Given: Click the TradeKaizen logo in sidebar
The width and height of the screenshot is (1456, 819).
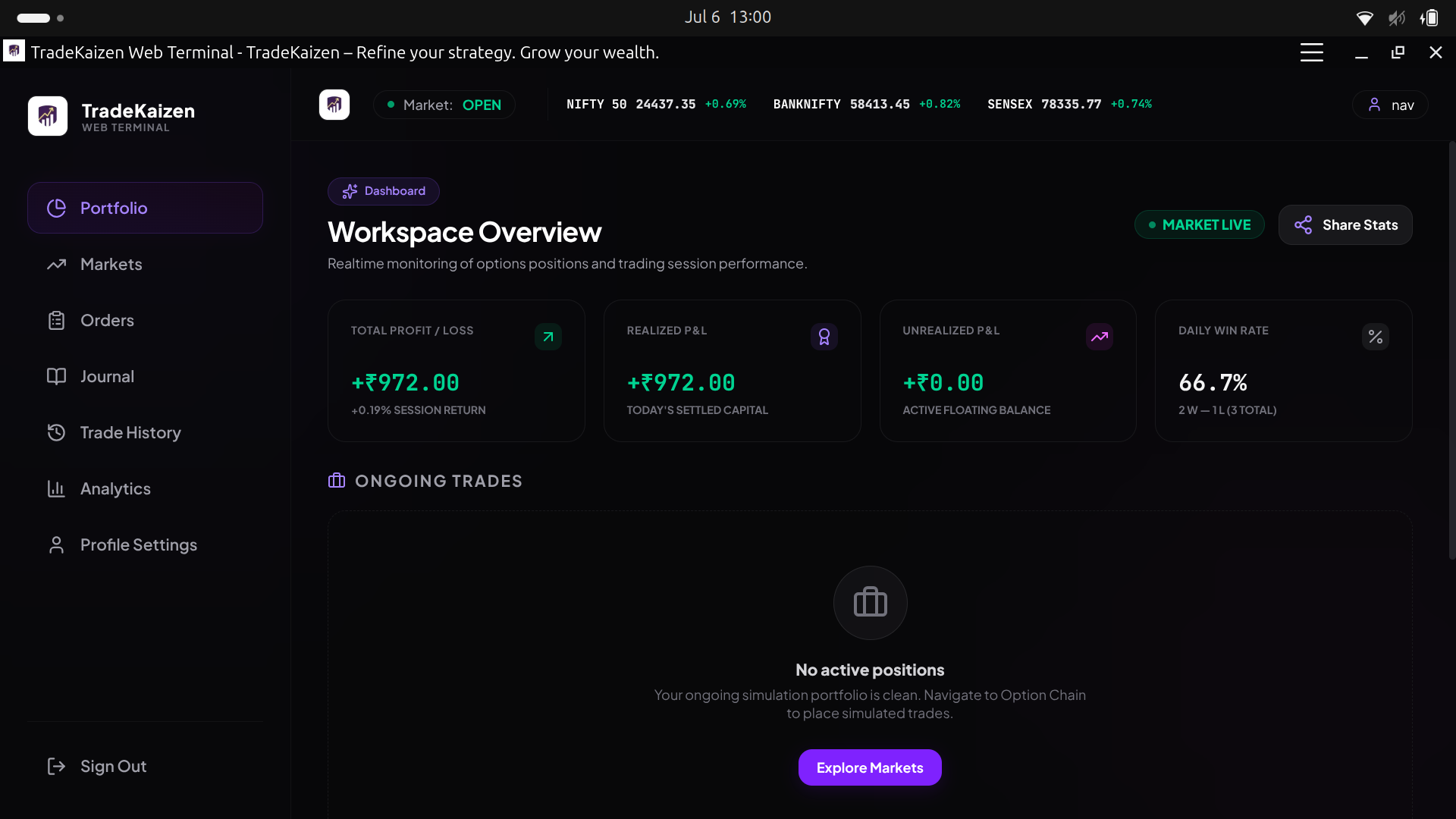Looking at the screenshot, I should (48, 116).
